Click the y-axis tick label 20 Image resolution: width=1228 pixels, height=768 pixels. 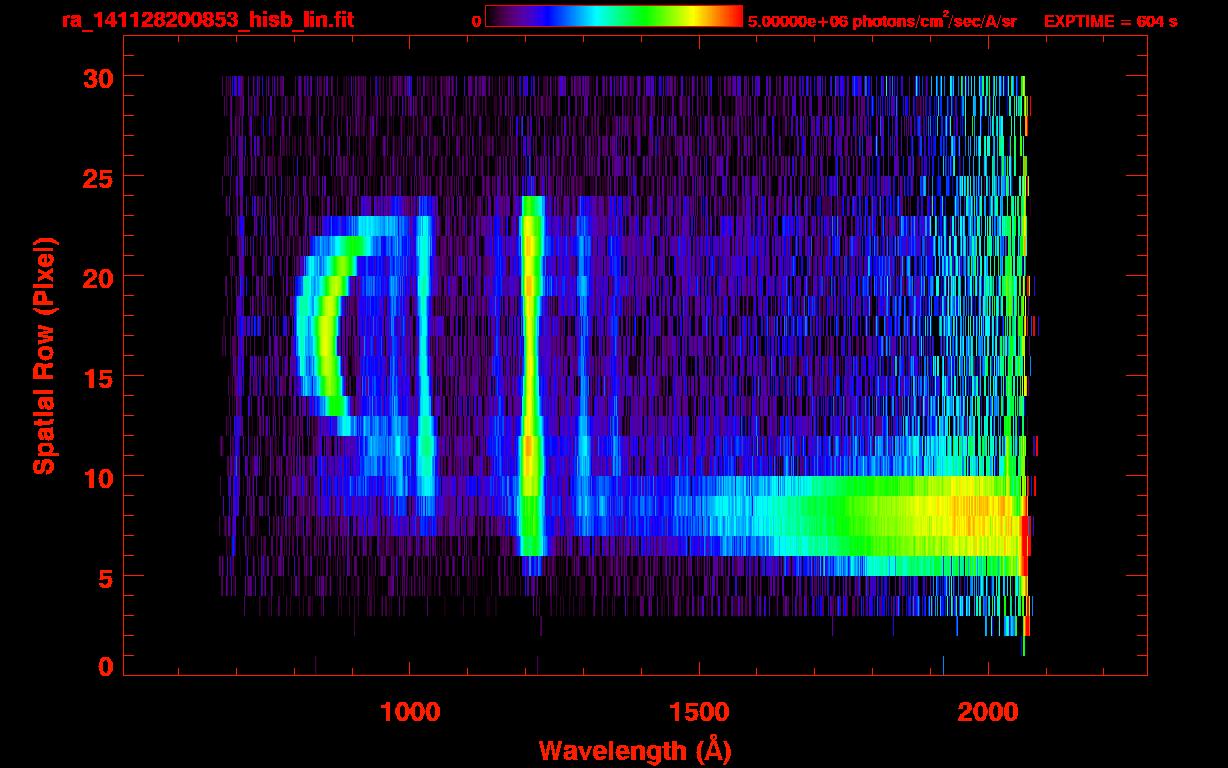97,277
